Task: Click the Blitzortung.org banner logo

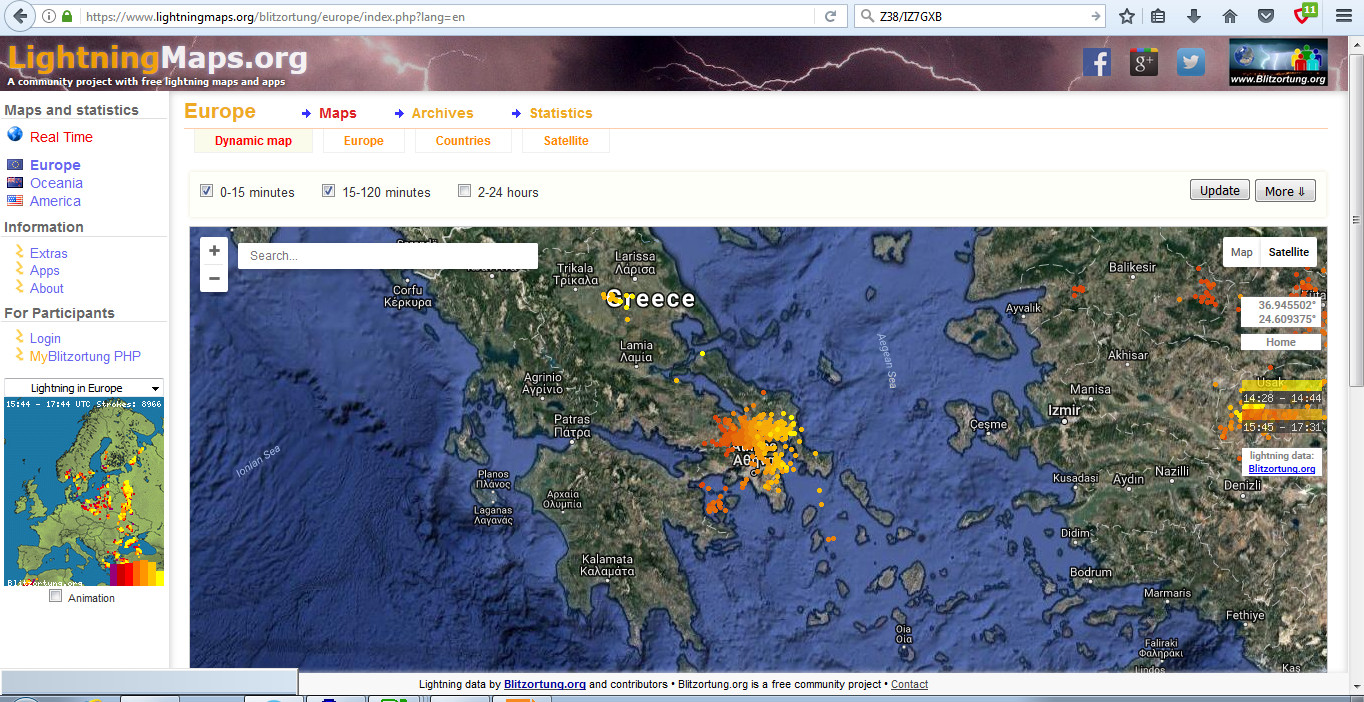Action: (x=1278, y=63)
